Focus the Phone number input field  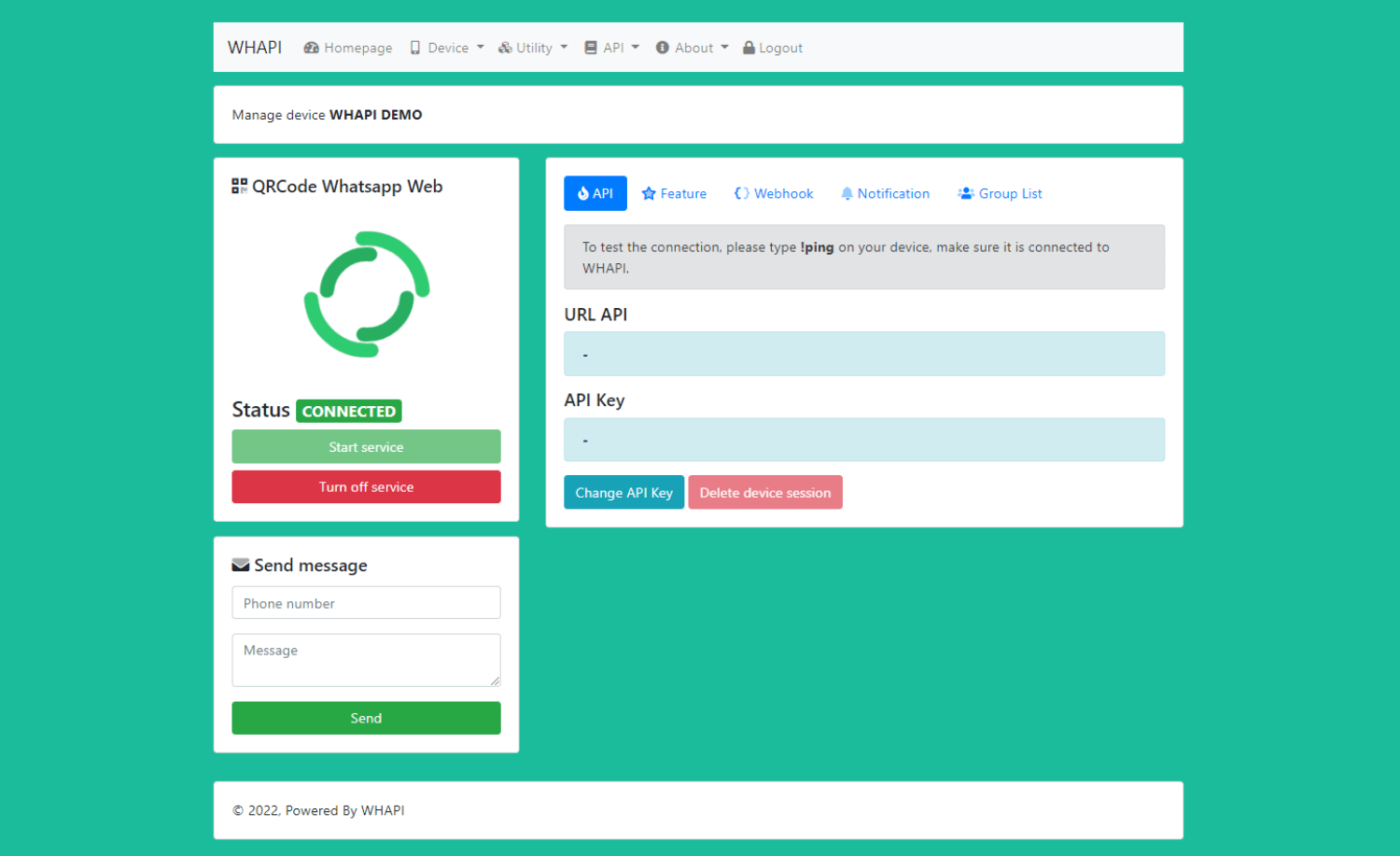click(366, 603)
